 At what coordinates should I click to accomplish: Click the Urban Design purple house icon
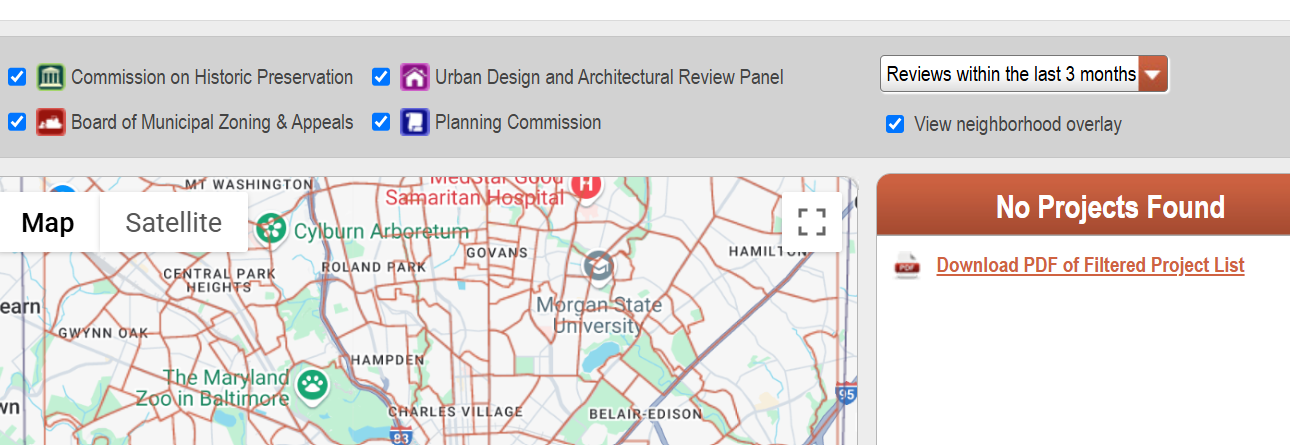click(415, 77)
